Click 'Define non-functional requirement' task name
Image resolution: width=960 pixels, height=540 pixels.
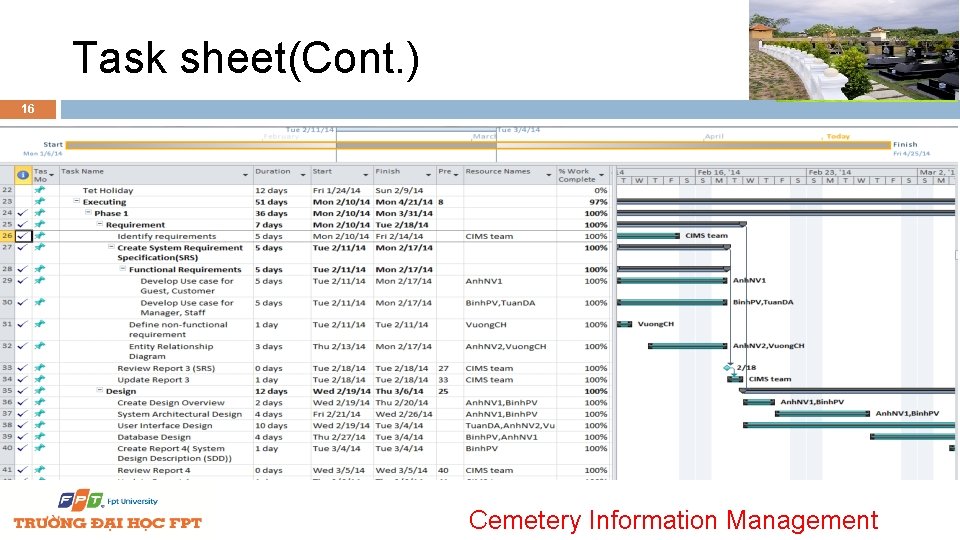(178, 329)
